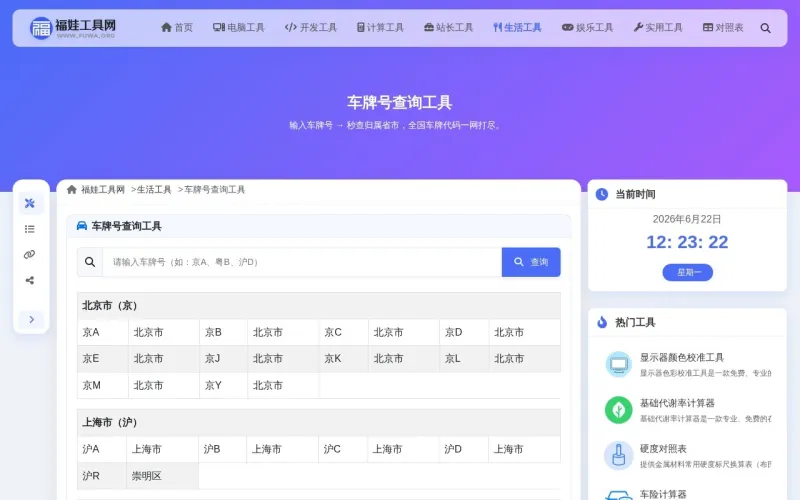Click the 崇明区 cell

point(162,476)
